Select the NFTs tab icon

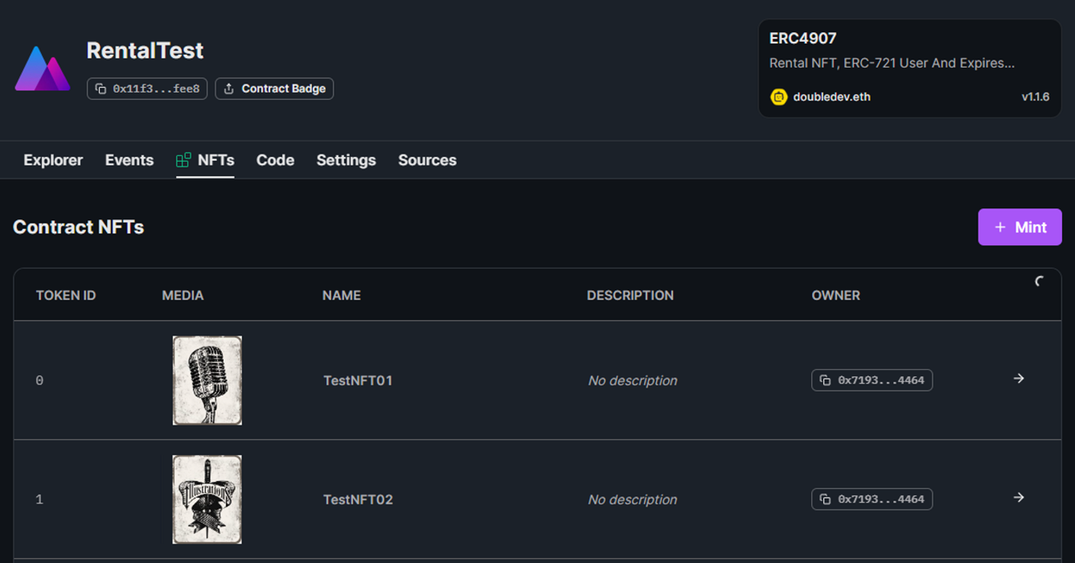coord(183,160)
